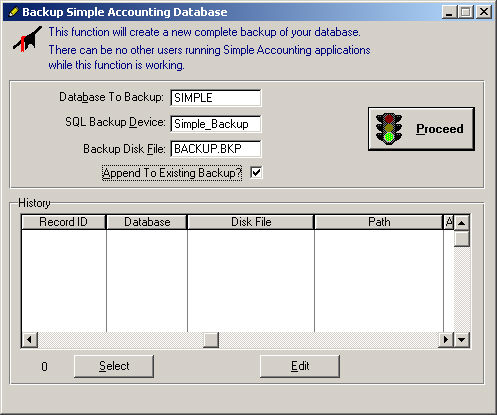Focus the SQL Backup Device field

216,124
